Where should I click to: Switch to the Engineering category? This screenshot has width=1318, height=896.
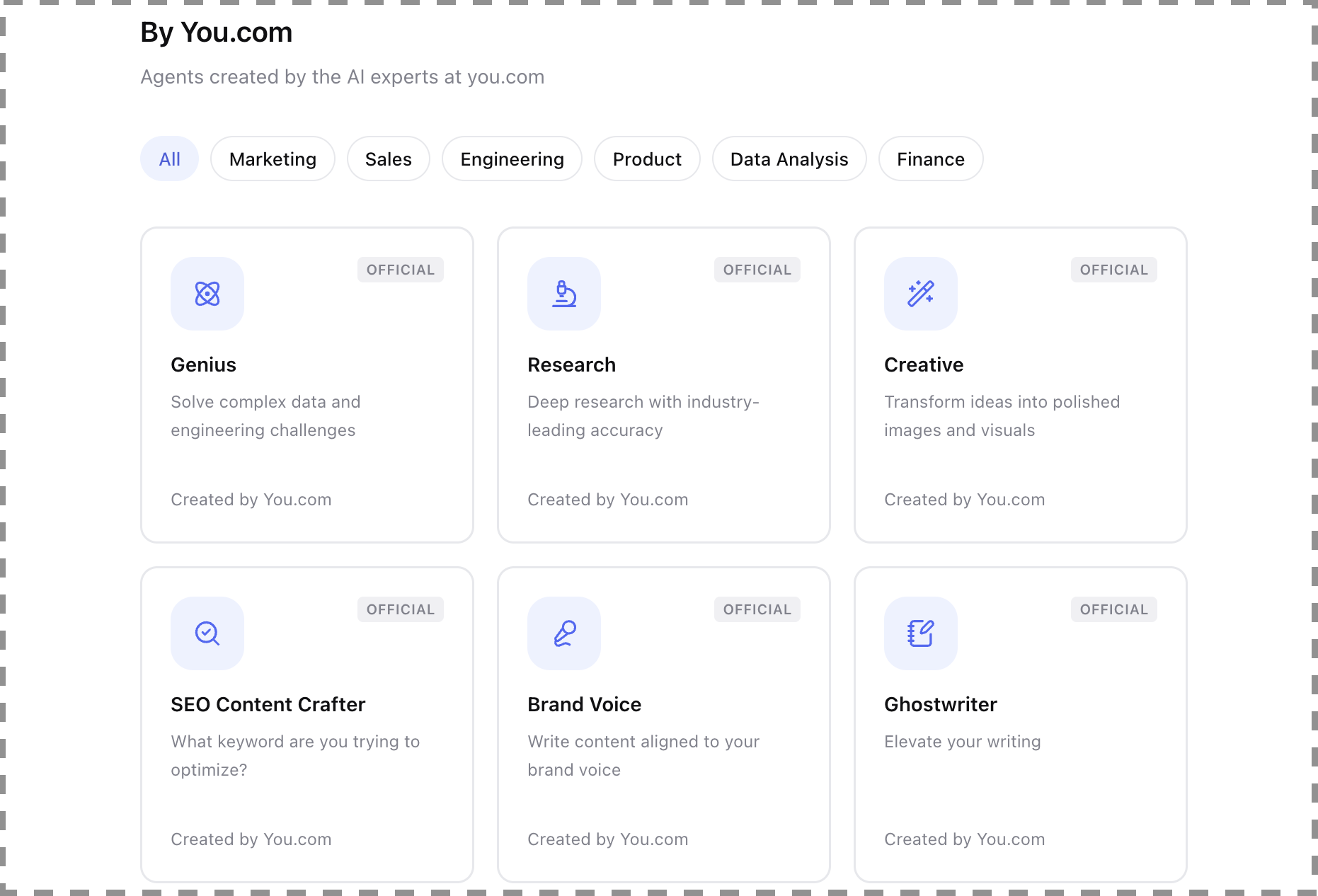point(512,159)
